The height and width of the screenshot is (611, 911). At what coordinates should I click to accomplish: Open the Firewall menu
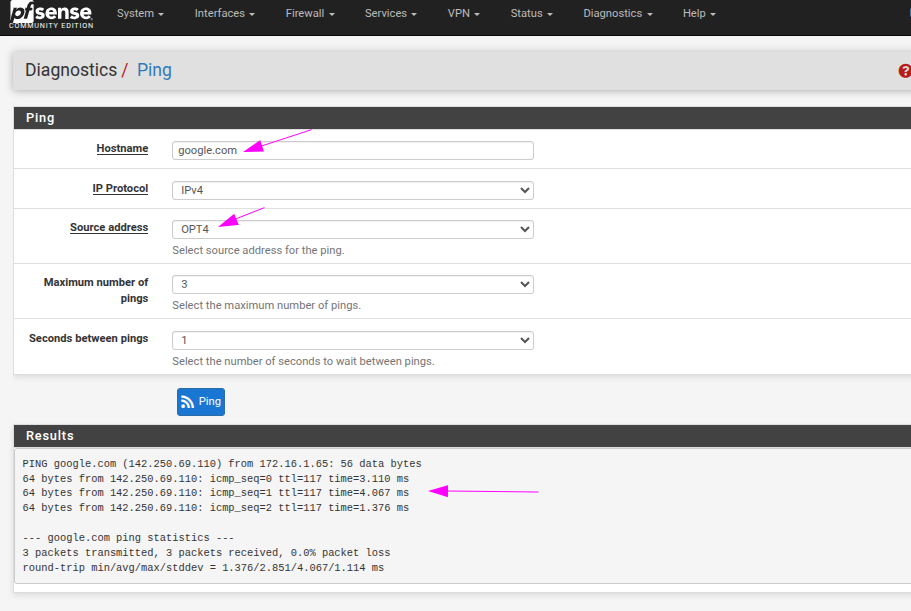(x=309, y=14)
